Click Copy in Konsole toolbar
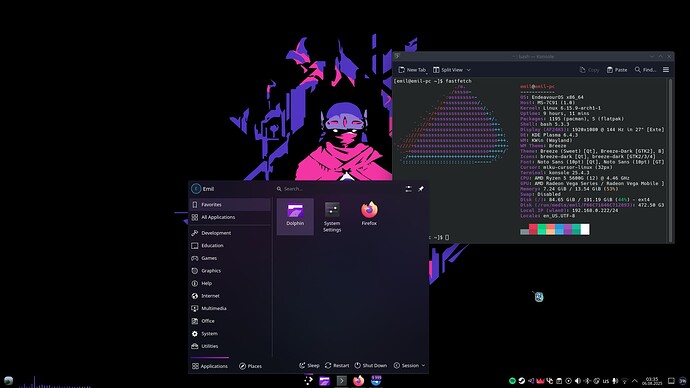This screenshot has height=388, width=690. coord(589,70)
